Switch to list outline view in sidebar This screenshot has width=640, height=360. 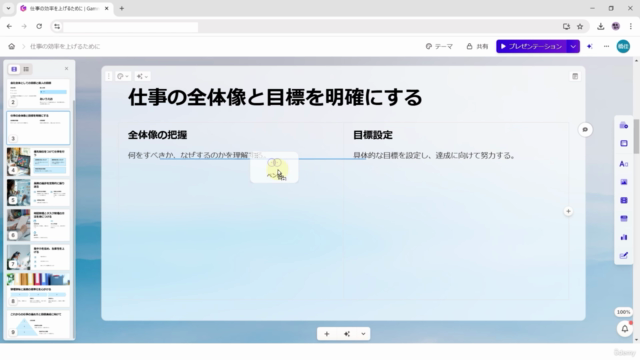(x=26, y=69)
